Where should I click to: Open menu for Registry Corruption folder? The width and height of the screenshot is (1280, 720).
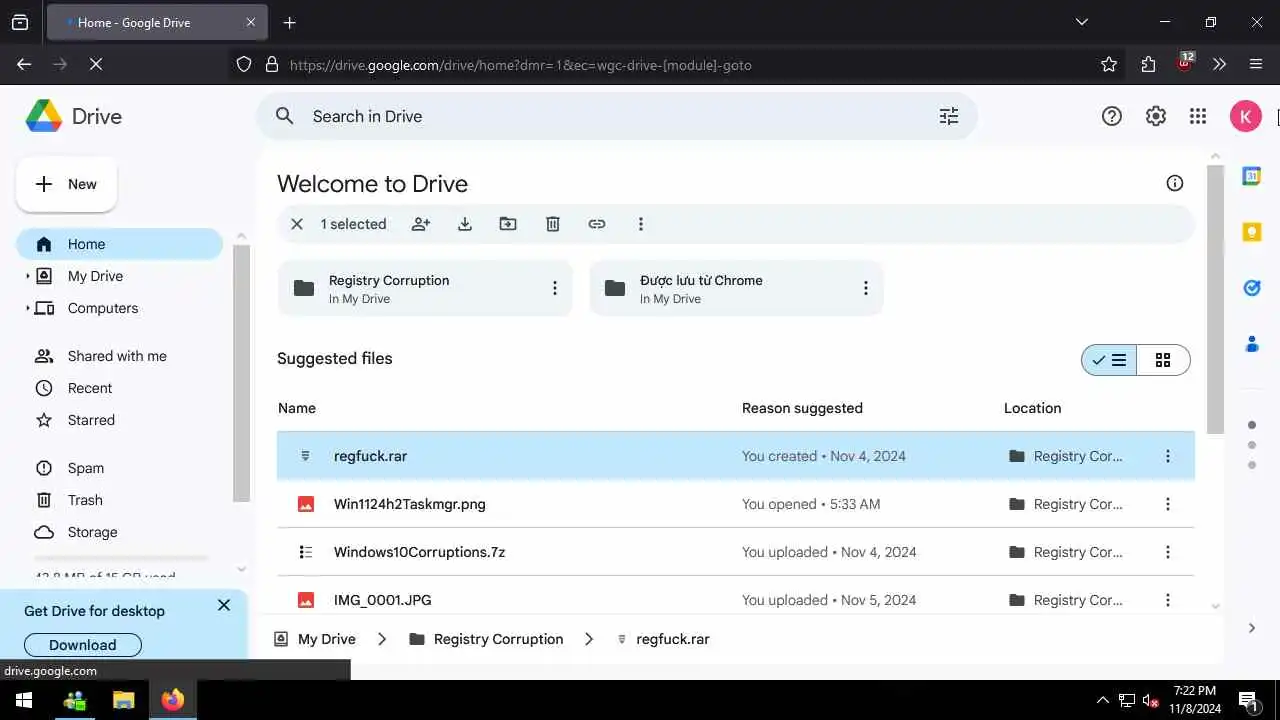click(555, 288)
